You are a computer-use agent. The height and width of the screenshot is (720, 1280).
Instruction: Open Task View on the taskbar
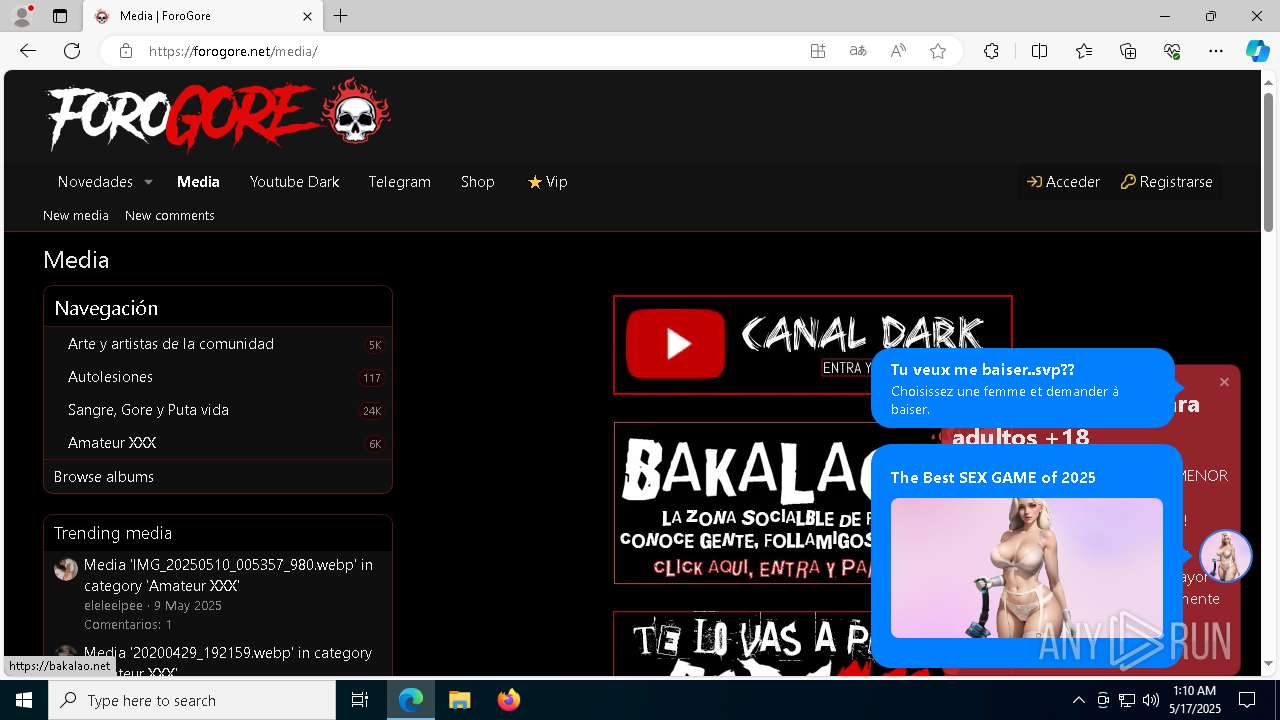(x=360, y=700)
